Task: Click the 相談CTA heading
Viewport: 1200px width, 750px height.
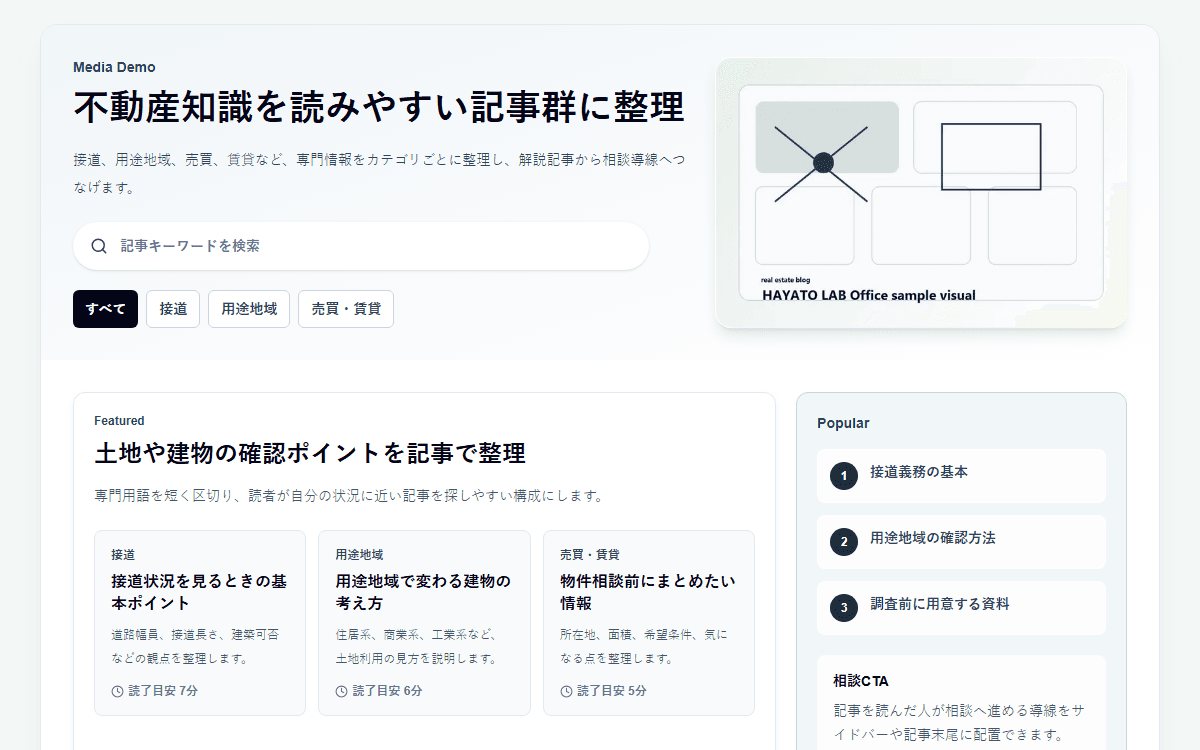Action: (861, 681)
